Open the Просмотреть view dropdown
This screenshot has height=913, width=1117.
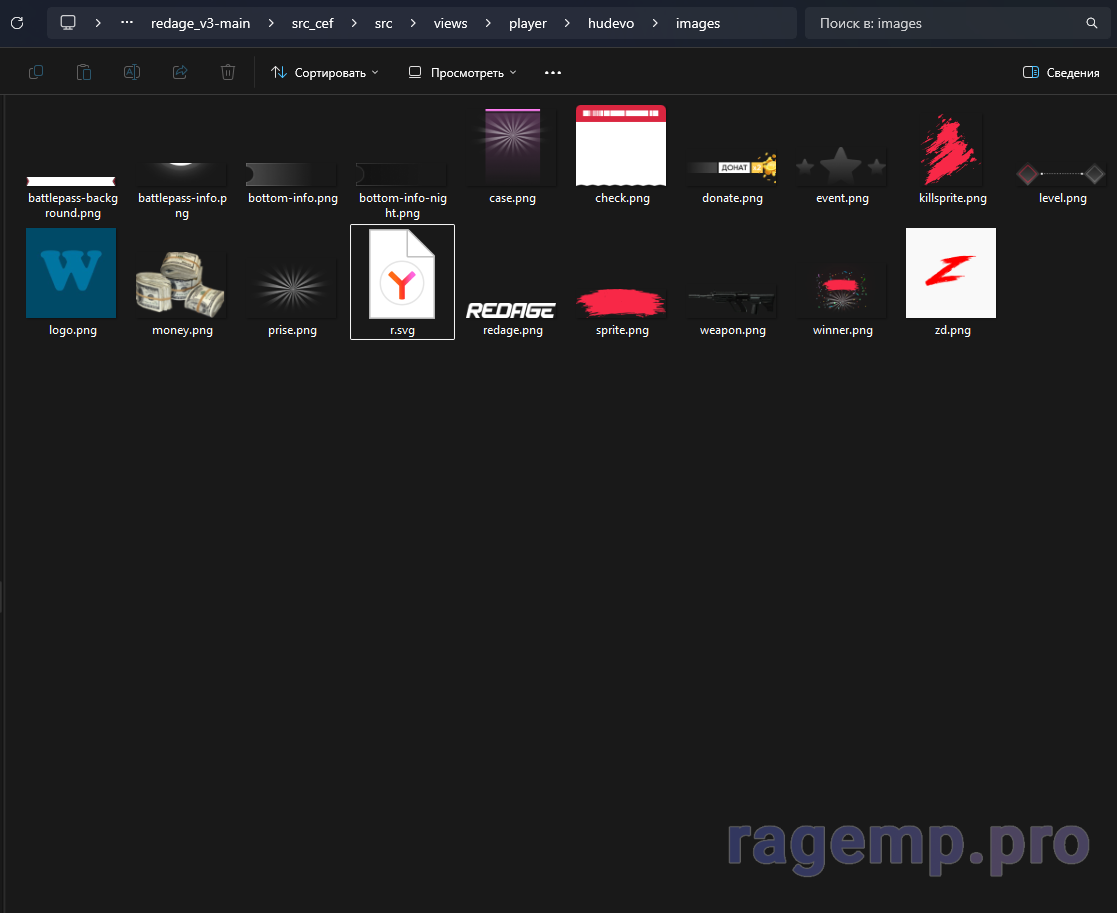[x=462, y=73]
